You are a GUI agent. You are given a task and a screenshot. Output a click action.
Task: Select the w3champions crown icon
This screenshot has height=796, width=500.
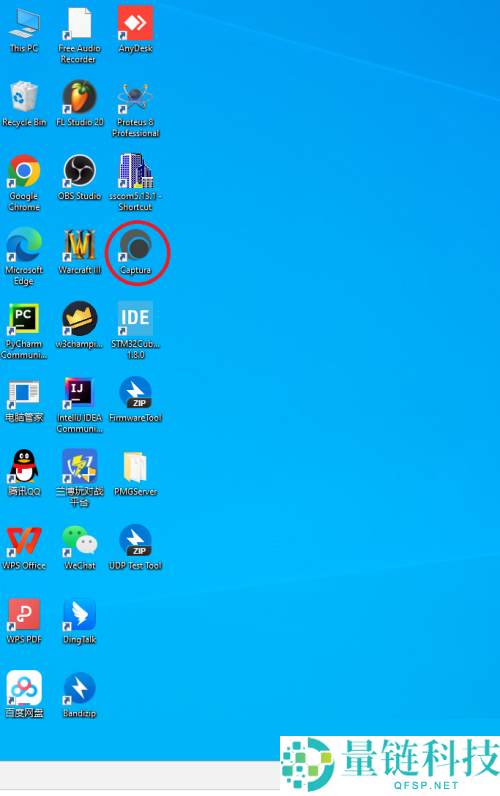pyautogui.click(x=80, y=325)
